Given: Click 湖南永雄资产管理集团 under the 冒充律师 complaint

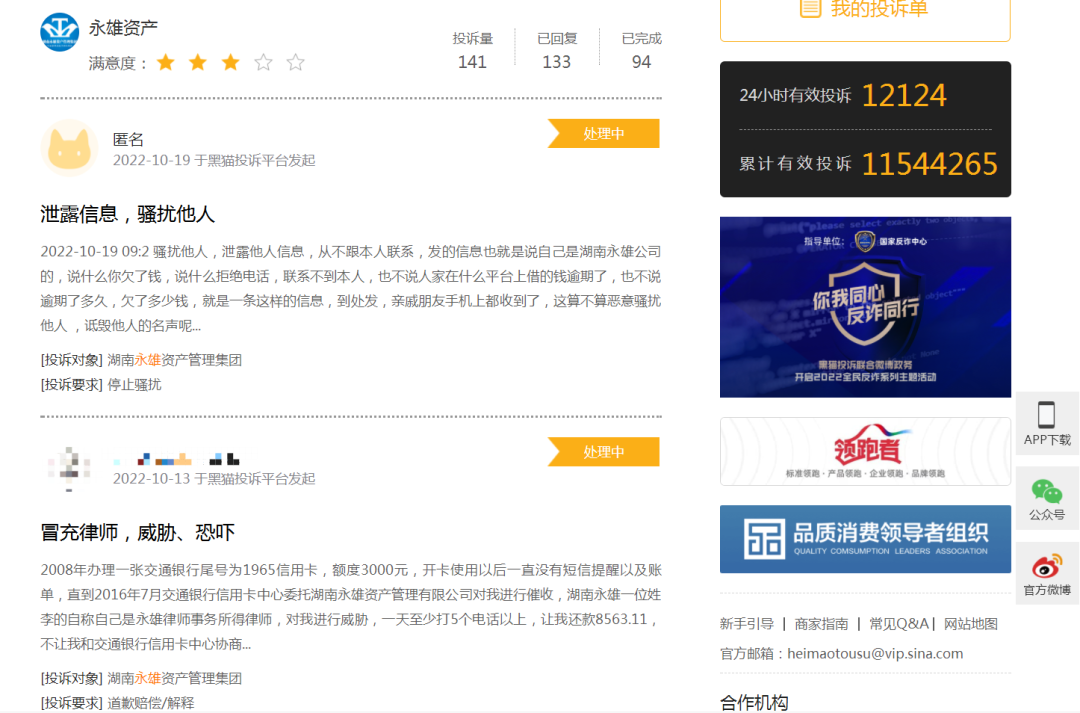Looking at the screenshot, I should [174, 678].
